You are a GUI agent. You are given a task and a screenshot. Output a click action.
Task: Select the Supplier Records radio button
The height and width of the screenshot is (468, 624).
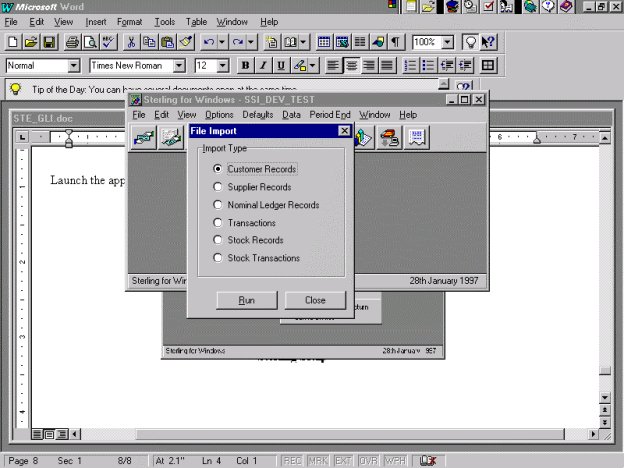[217, 187]
